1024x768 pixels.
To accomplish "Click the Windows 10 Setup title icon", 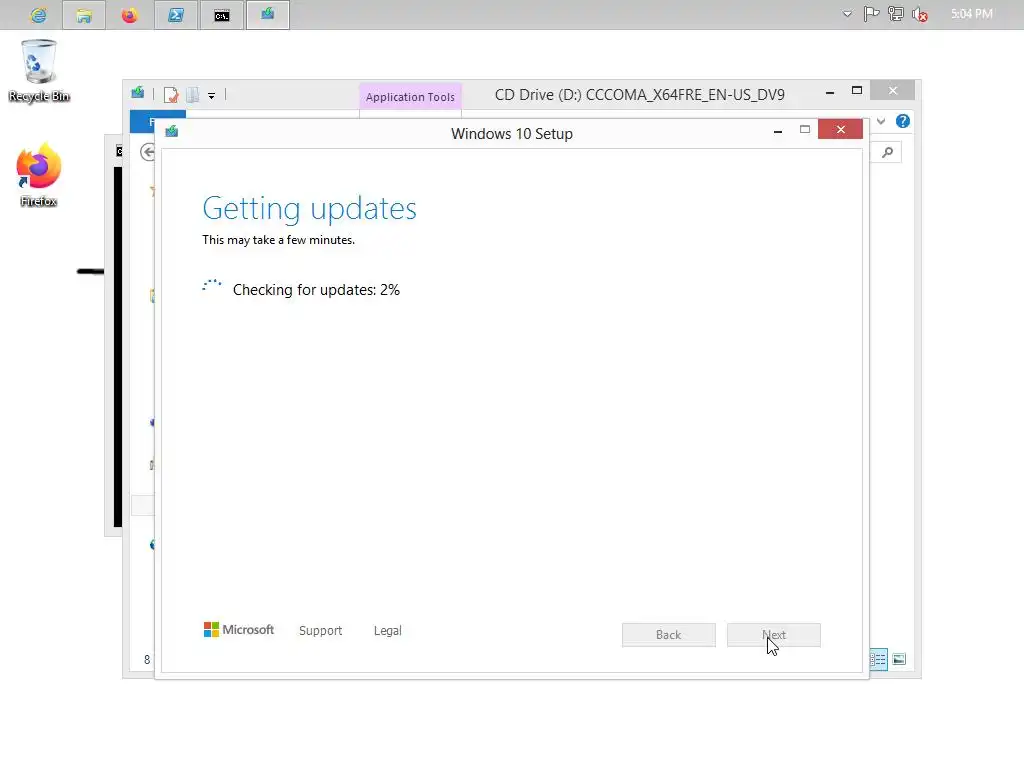I will point(172,131).
